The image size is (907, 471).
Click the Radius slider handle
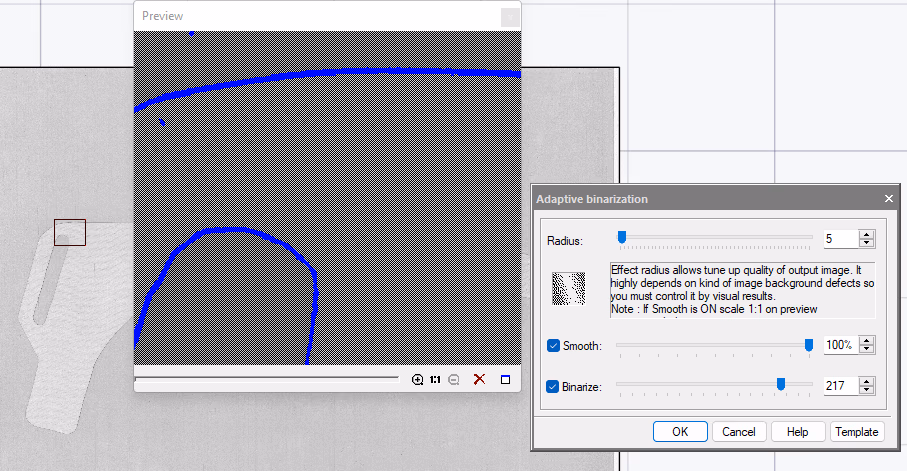tap(622, 237)
